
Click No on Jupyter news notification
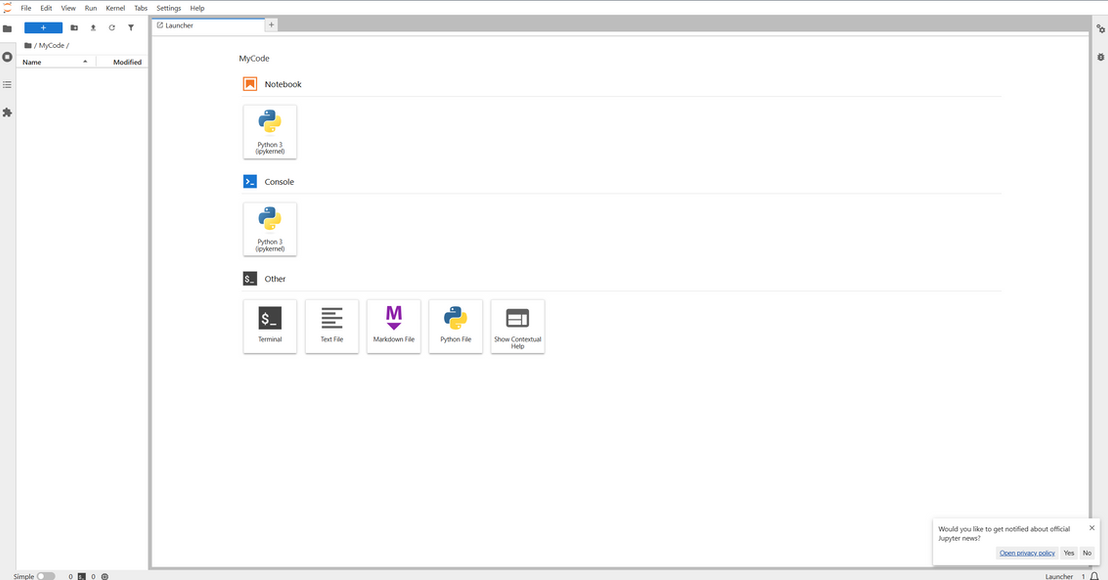point(1087,553)
